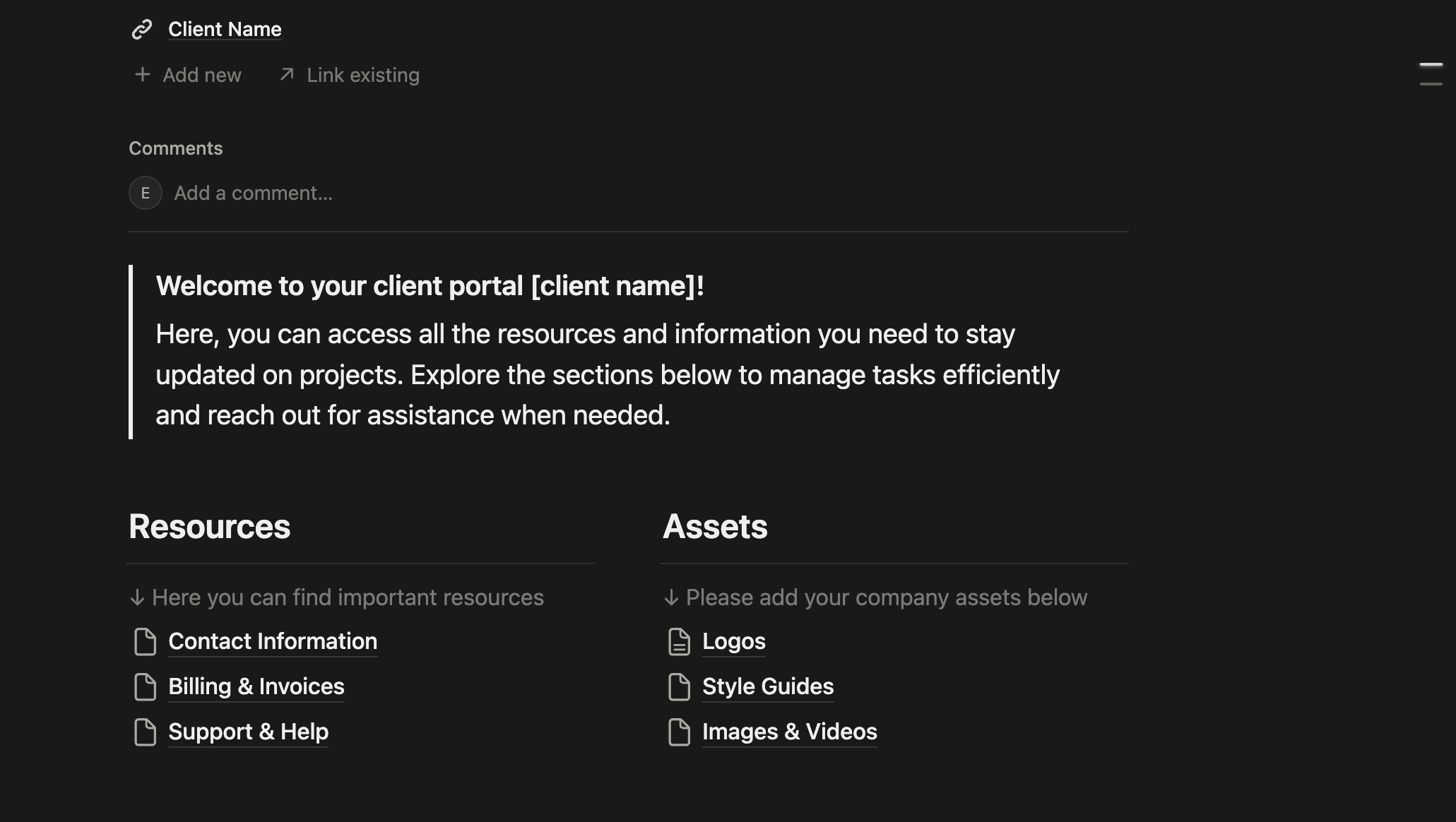Click the page icon beside Images & Videos

tap(679, 732)
